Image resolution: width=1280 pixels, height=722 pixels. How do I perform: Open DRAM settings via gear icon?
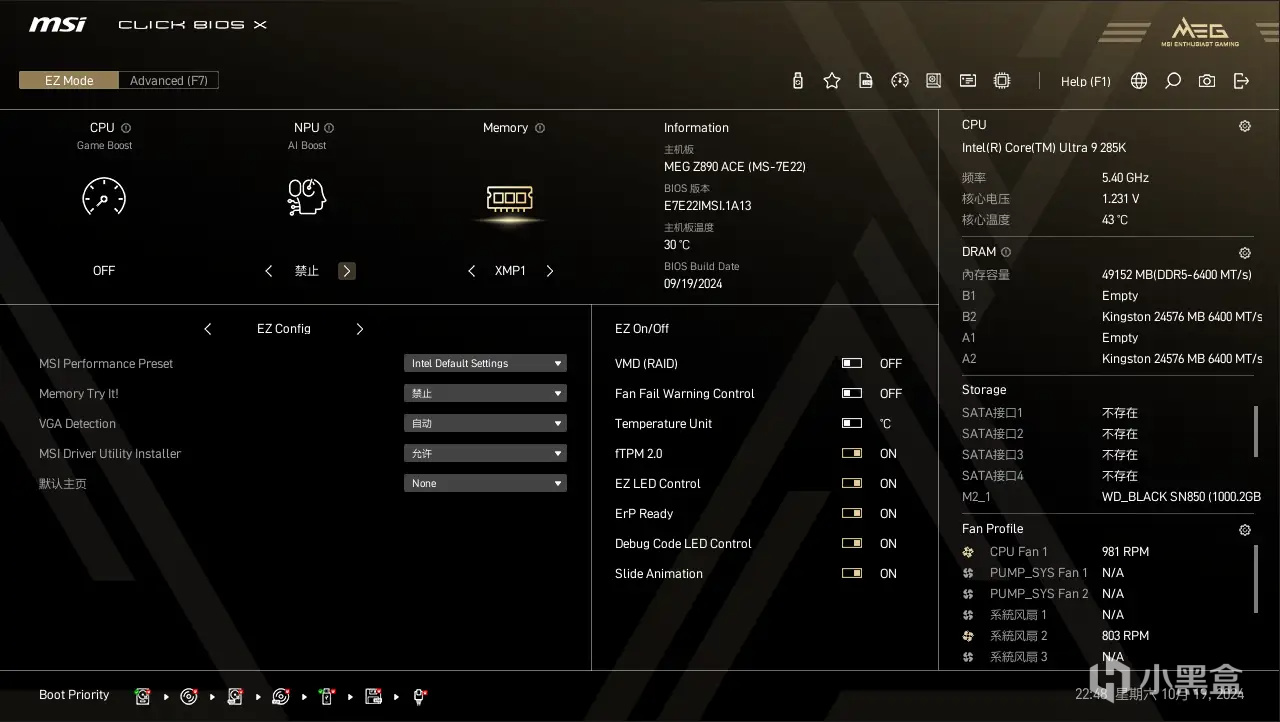coord(1245,253)
